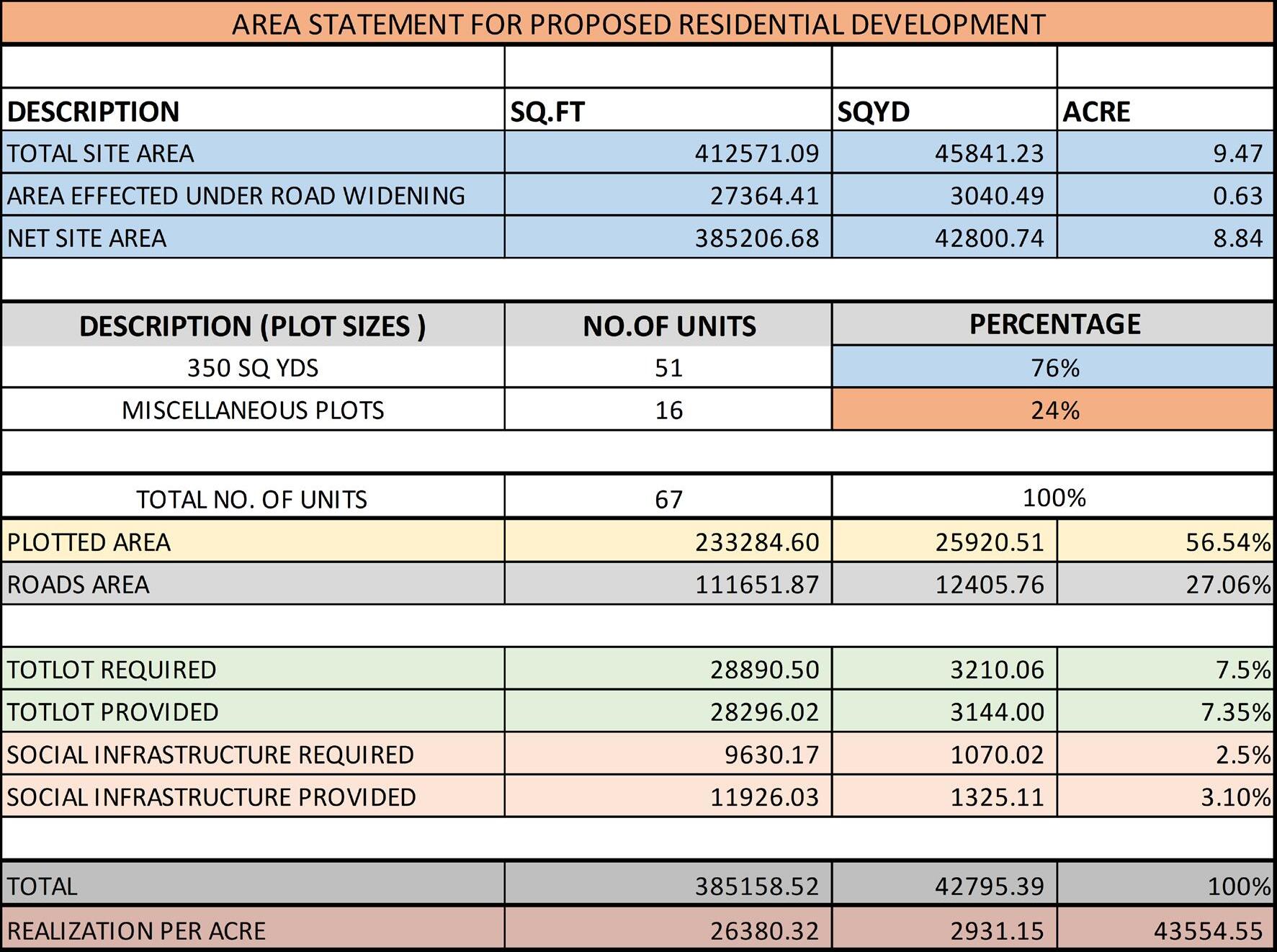Screen dimensions: 1277x952
Task: Click the unit count 51
Action: 668,367
